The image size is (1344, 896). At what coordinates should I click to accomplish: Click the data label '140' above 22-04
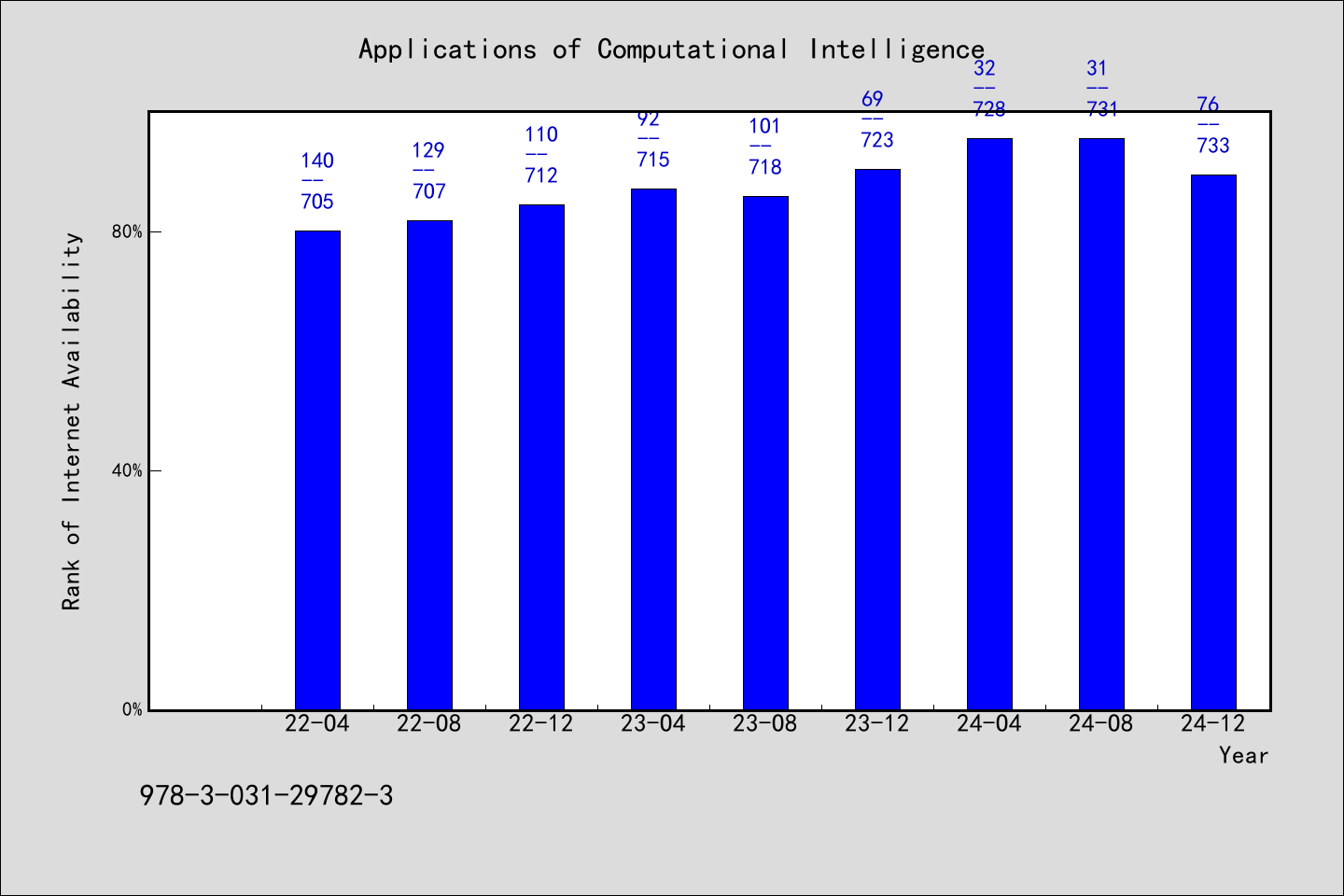[x=317, y=161]
